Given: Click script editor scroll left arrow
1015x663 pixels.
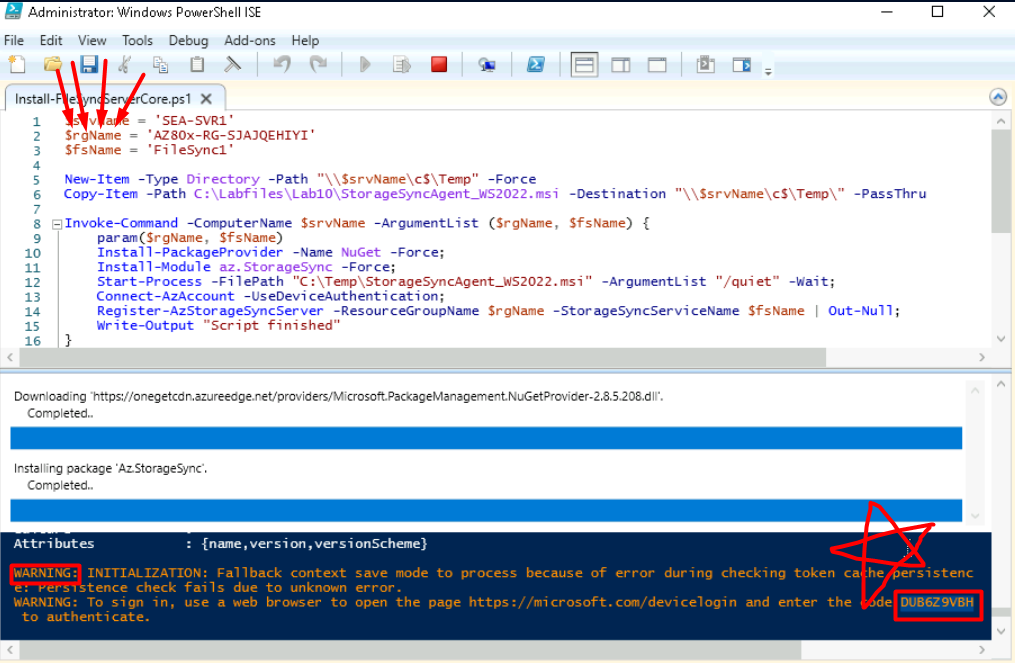Looking at the screenshot, I should pos(10,357).
